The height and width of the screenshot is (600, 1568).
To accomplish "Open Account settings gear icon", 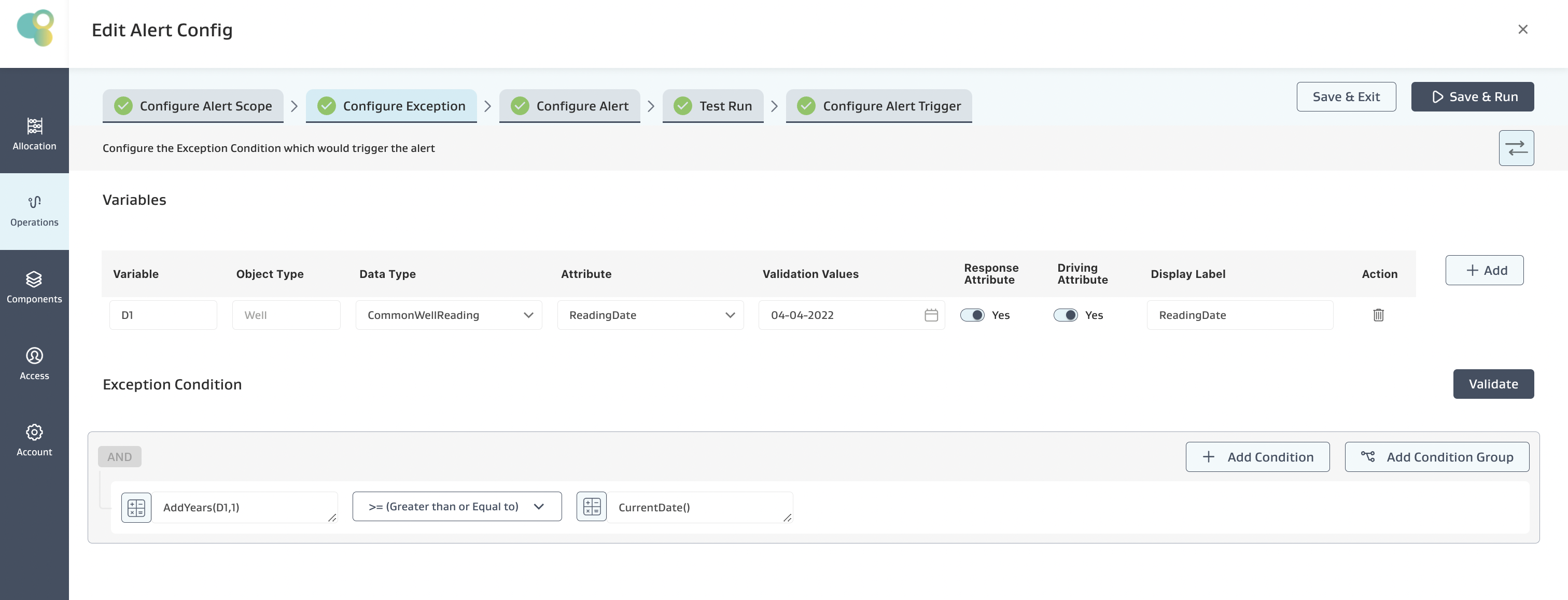I will click(34, 432).
